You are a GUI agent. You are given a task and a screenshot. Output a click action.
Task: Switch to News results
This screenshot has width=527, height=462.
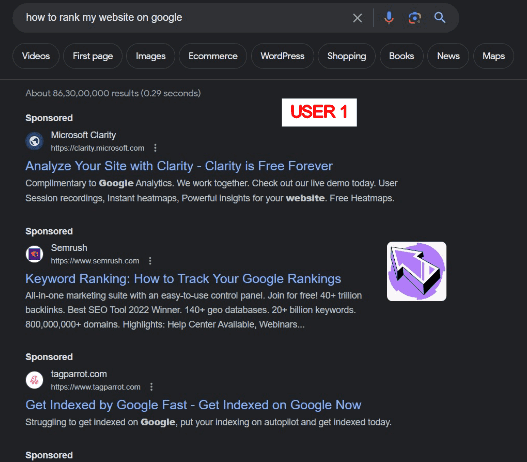[448, 56]
